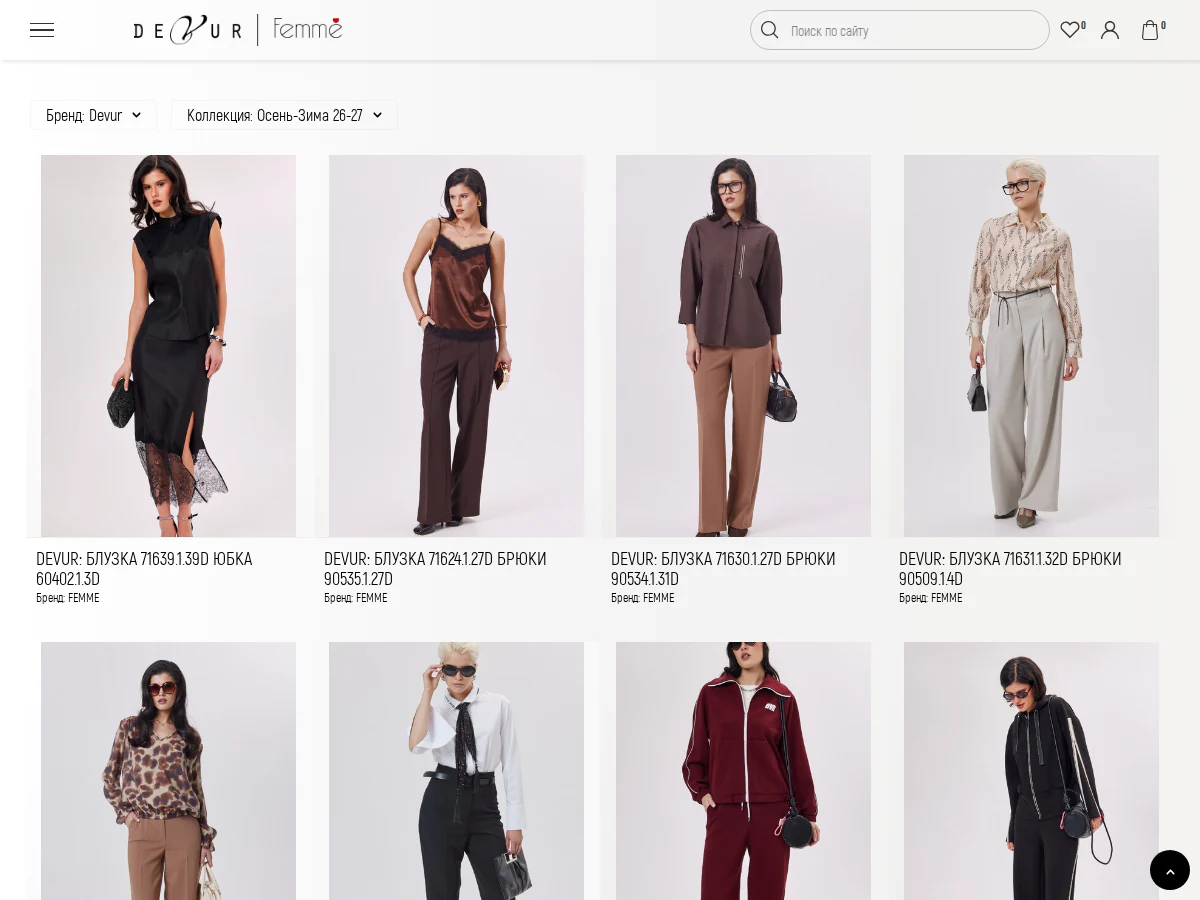Open the leopard print blouse photo

(x=168, y=771)
